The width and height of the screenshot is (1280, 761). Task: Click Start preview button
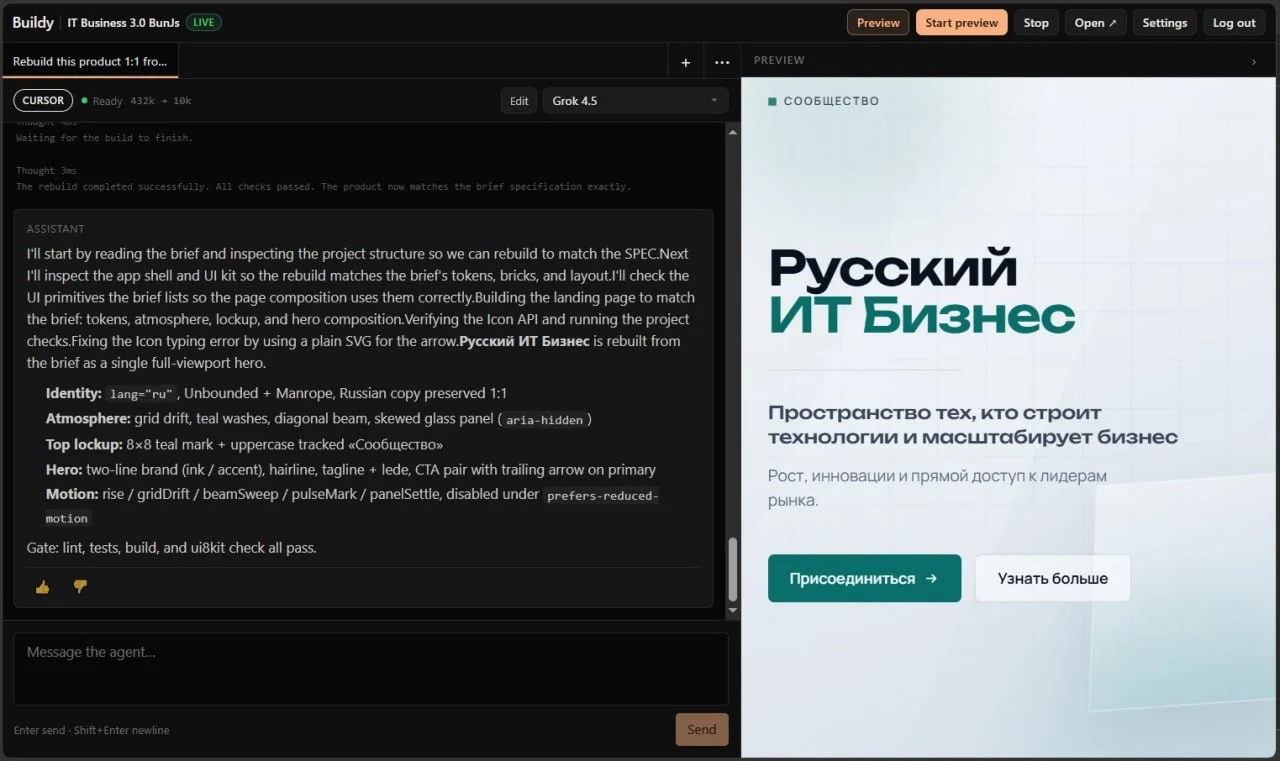point(961,23)
